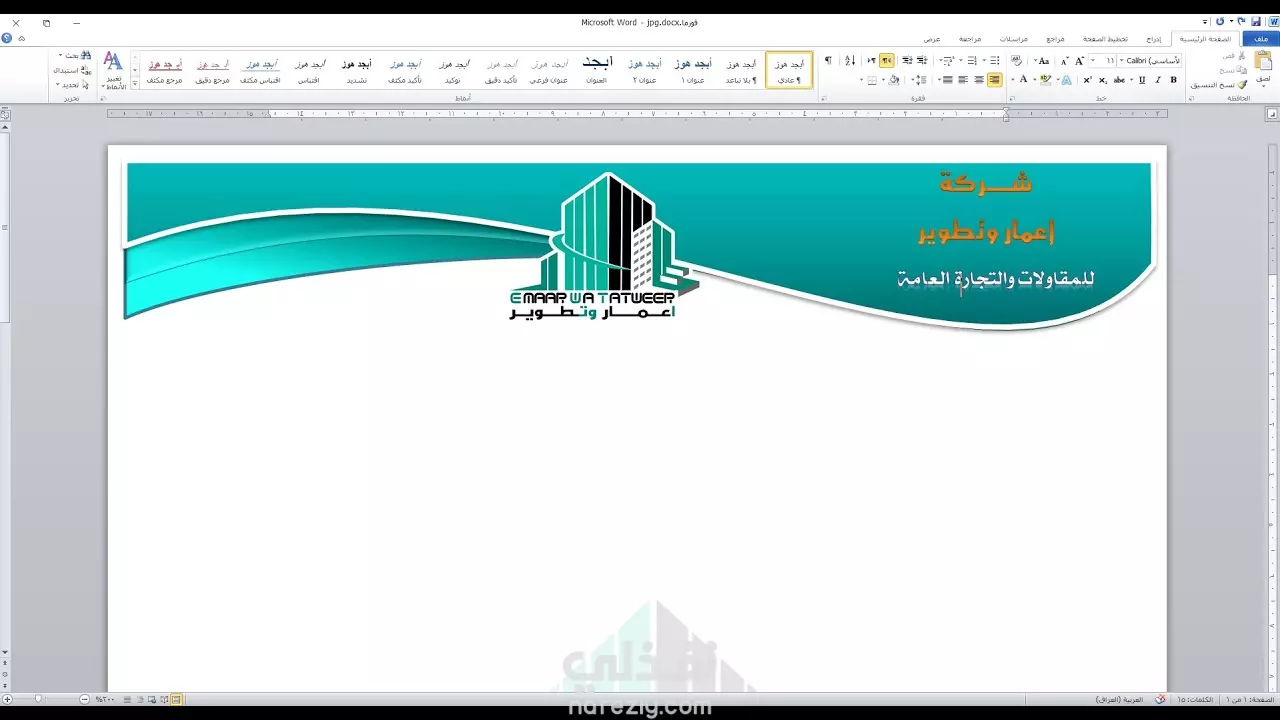Click the font color A button

[1023, 80]
